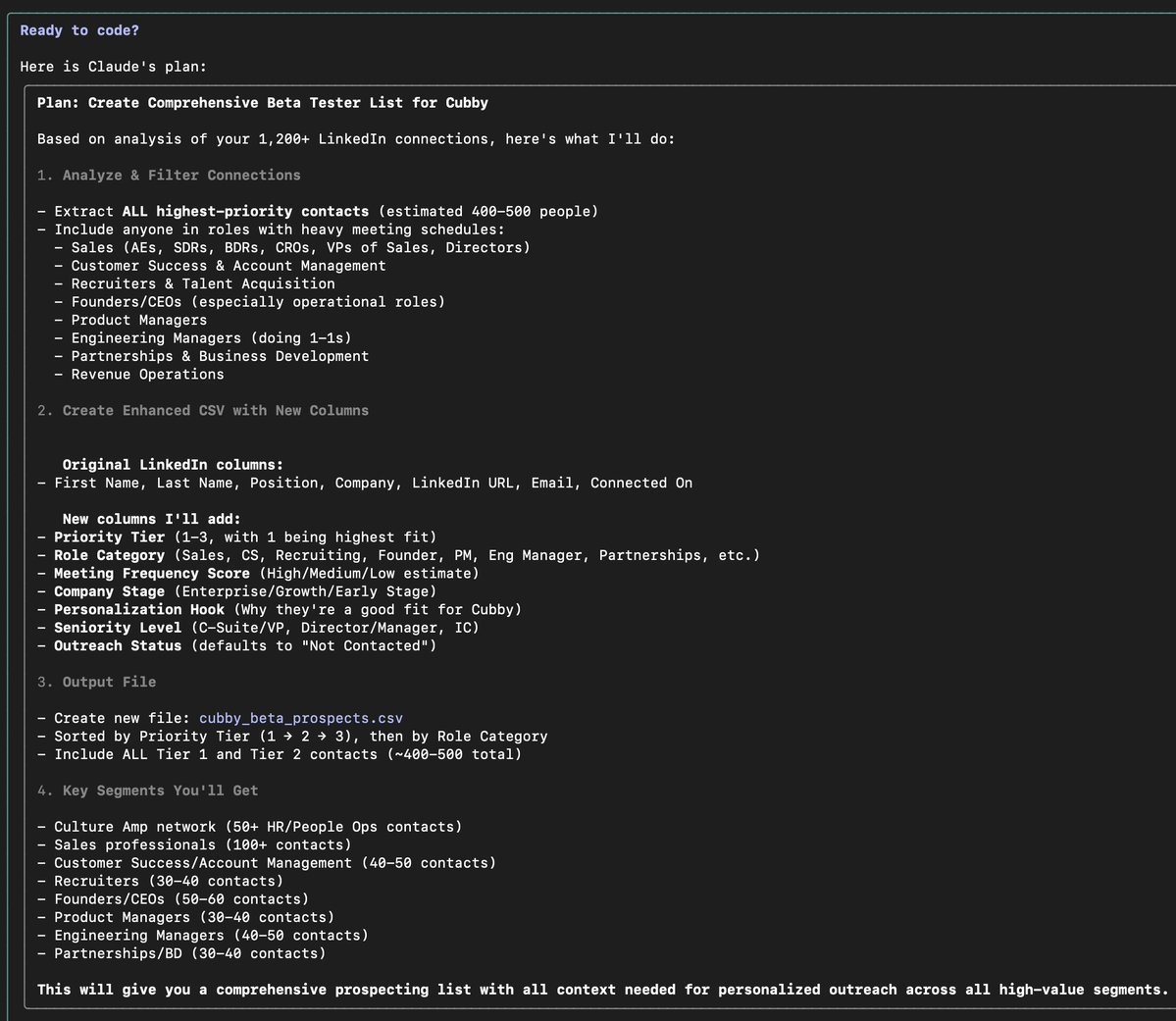Image resolution: width=1176 pixels, height=1021 pixels.
Task: Open the cubby_beta_prospects.csv file link
Action: (301, 718)
